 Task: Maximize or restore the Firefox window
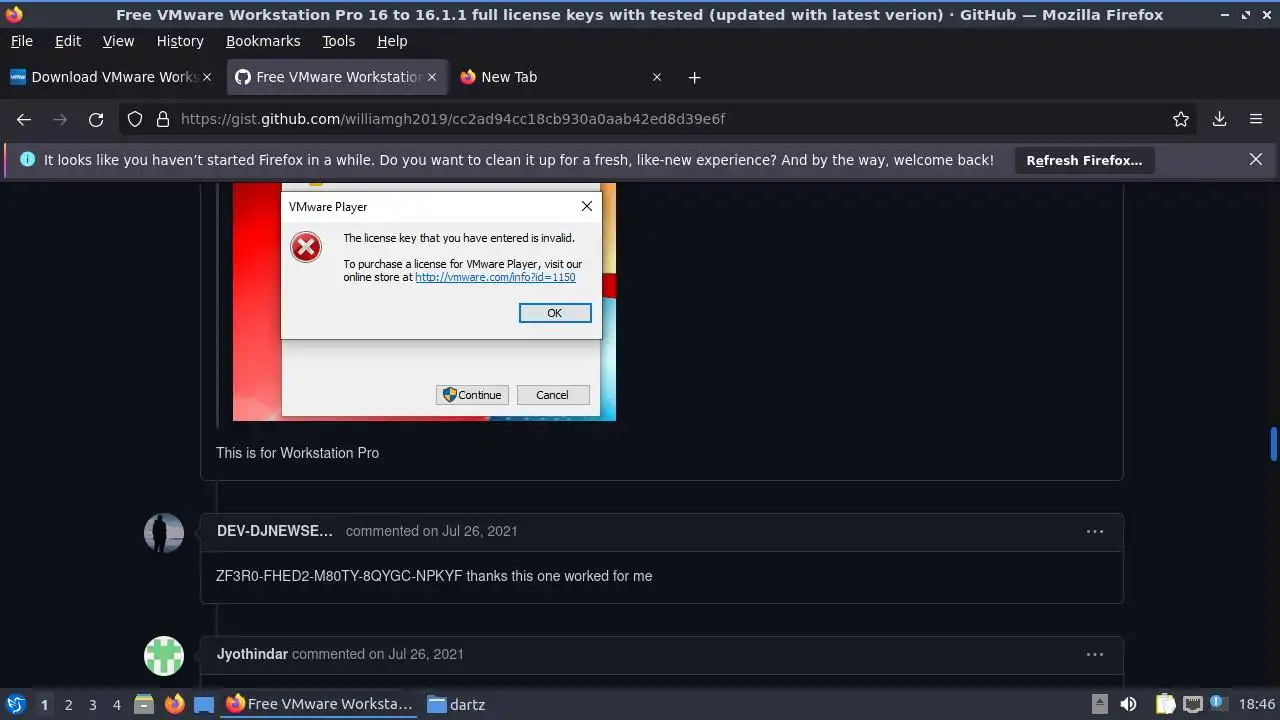[x=1246, y=15]
